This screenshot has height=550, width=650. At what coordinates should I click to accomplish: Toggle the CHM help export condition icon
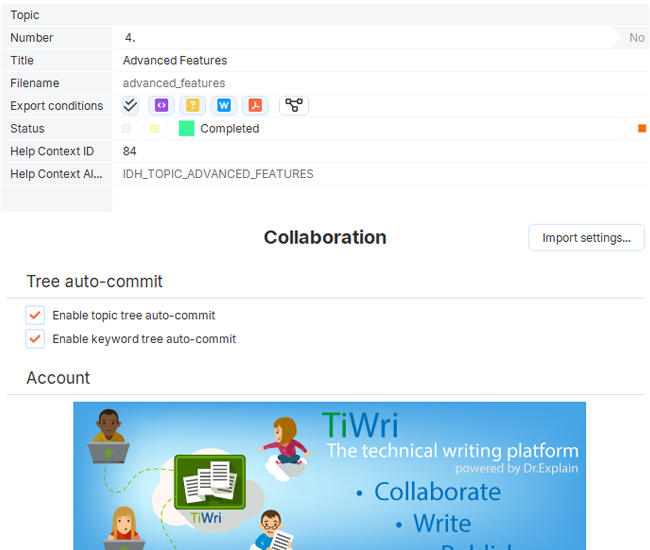pos(192,105)
